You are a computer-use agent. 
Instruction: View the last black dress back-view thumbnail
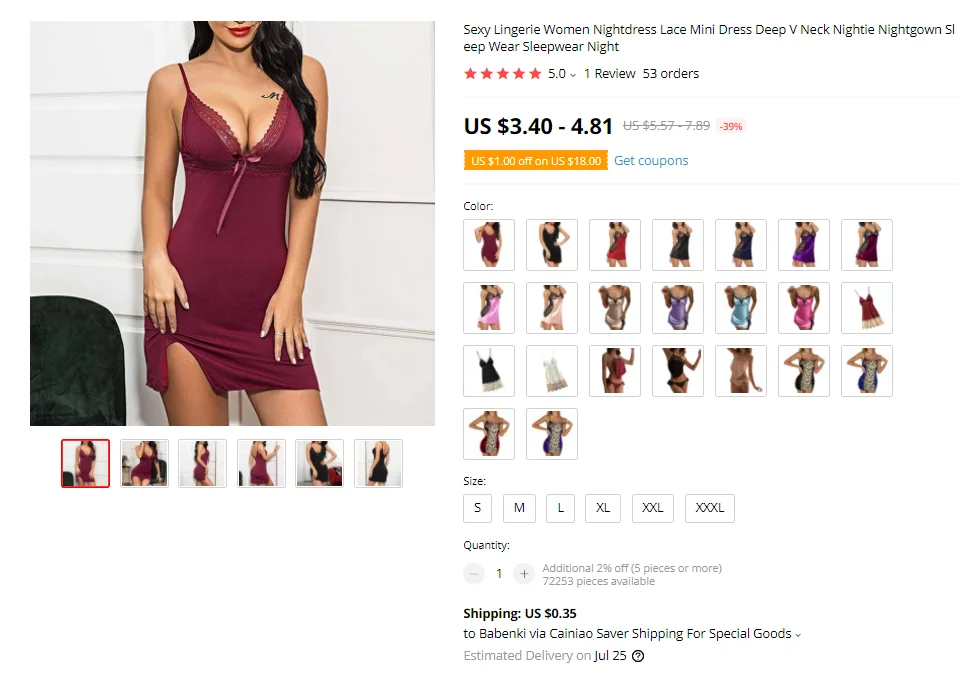tap(378, 463)
